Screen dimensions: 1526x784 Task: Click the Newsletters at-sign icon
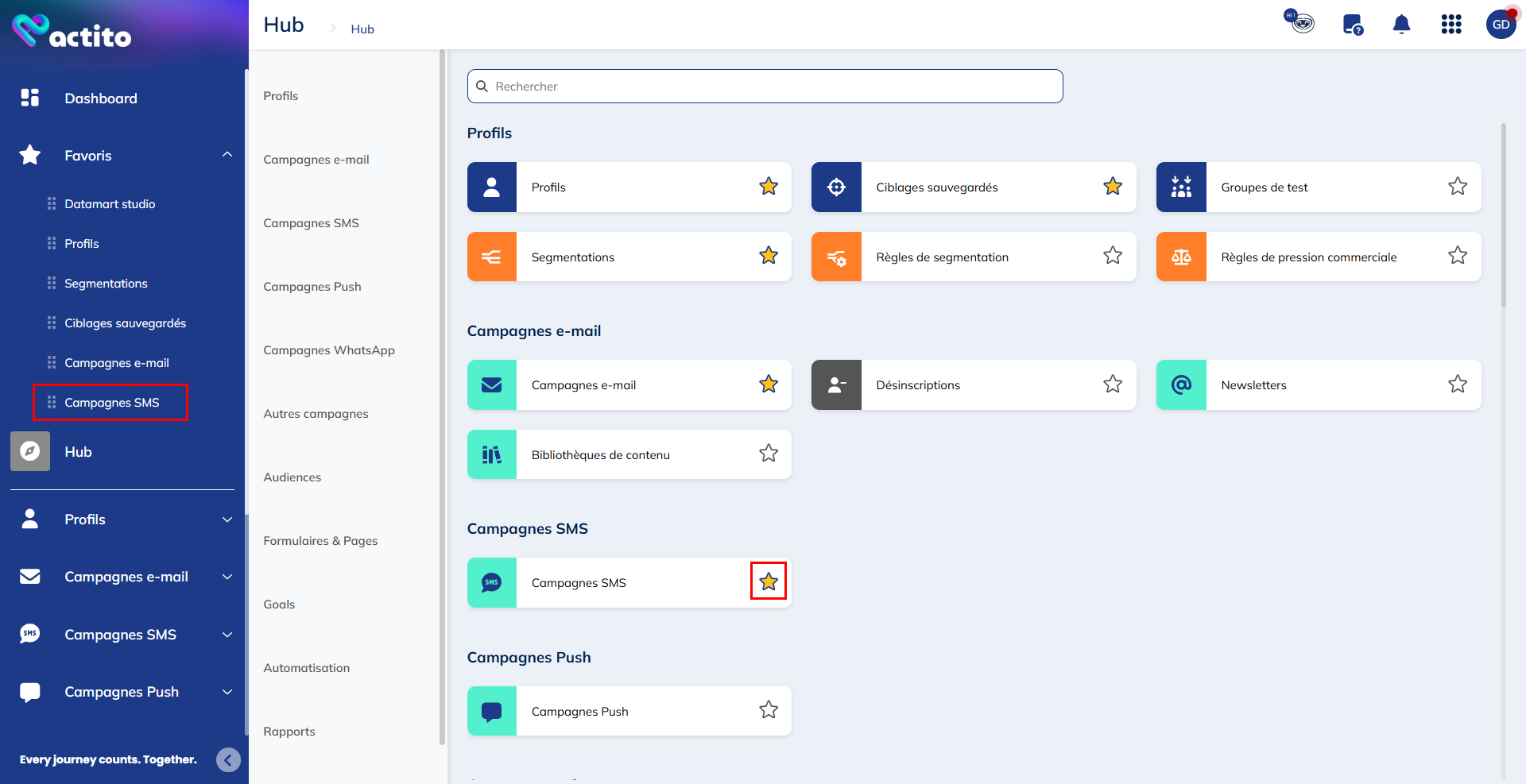pos(1181,385)
